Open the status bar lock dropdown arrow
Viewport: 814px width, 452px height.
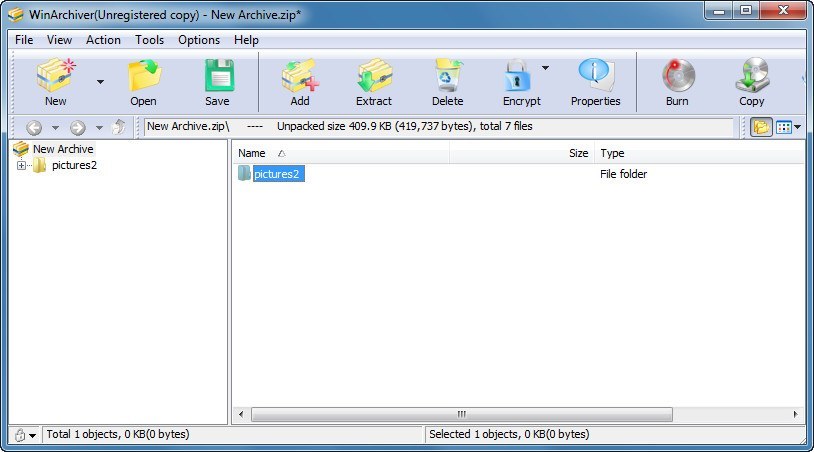tap(32, 435)
